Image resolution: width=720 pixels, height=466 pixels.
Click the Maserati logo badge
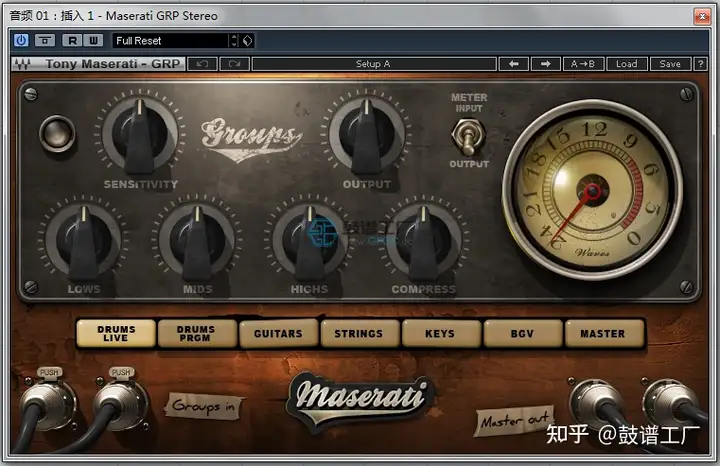tap(361, 400)
